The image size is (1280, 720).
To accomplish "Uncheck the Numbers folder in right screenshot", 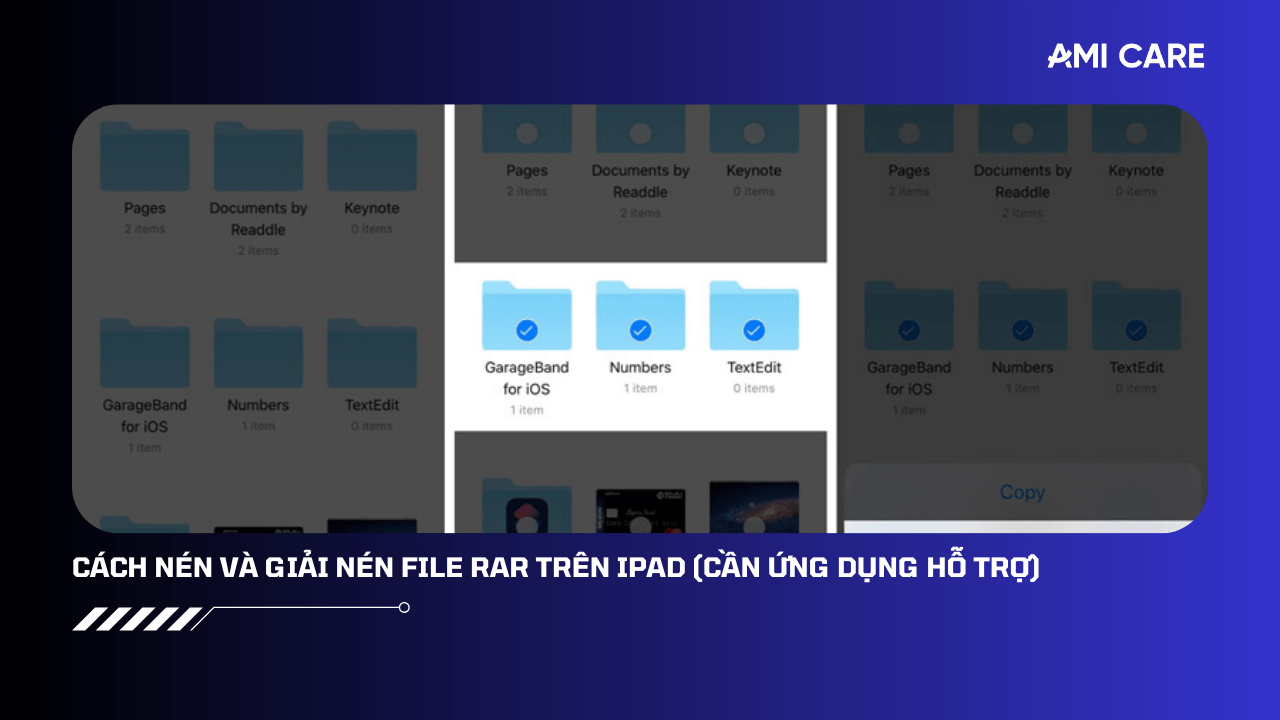I will click(x=1023, y=330).
